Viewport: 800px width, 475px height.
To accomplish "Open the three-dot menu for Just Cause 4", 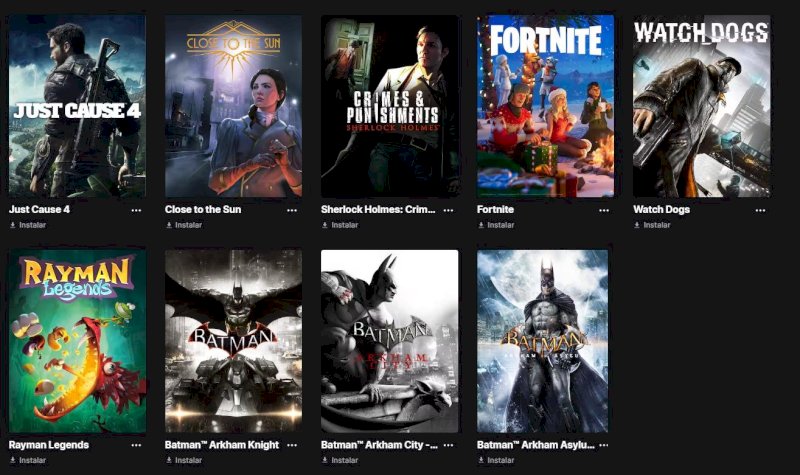I will (x=136, y=210).
